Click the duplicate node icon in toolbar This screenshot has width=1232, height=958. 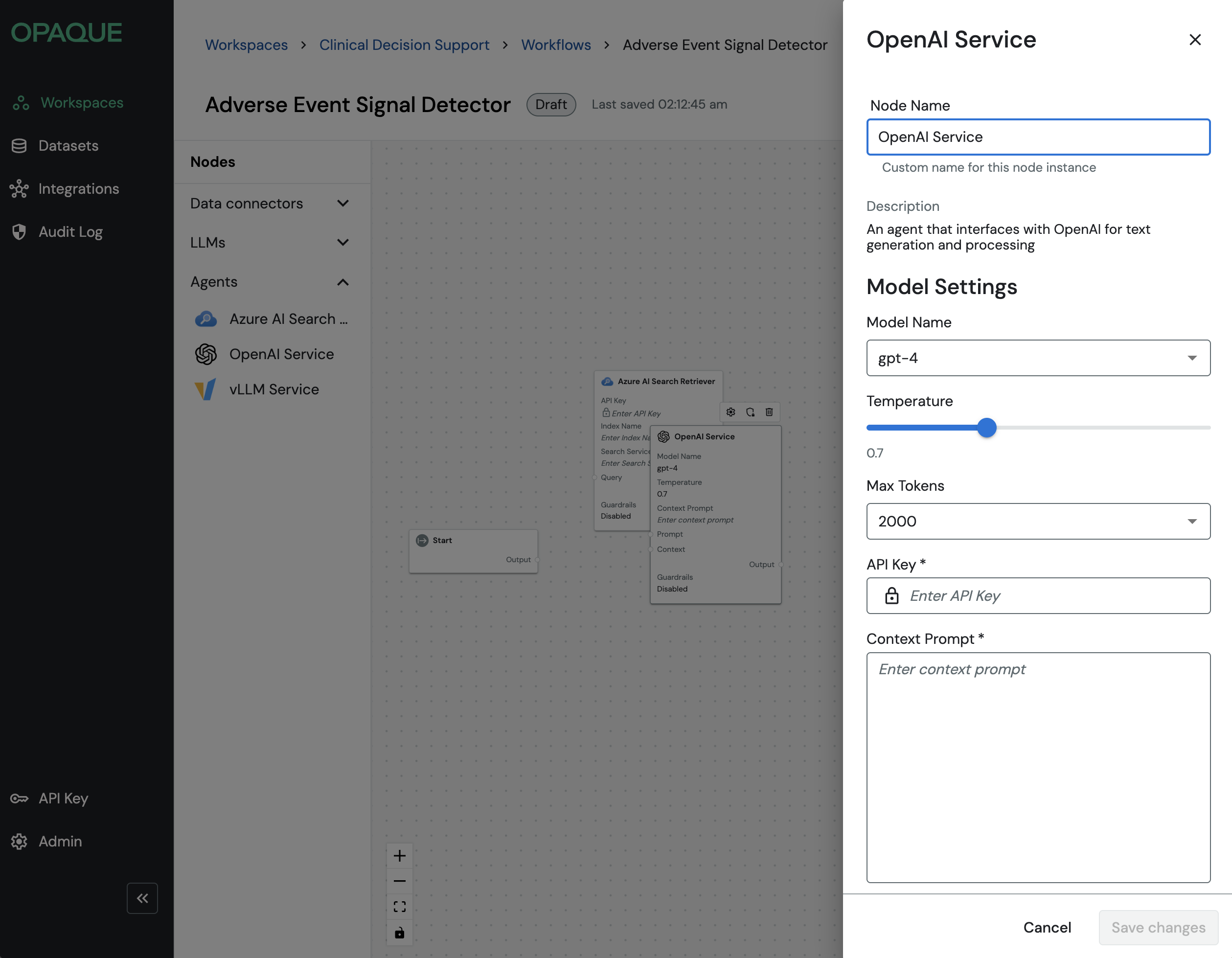(750, 412)
